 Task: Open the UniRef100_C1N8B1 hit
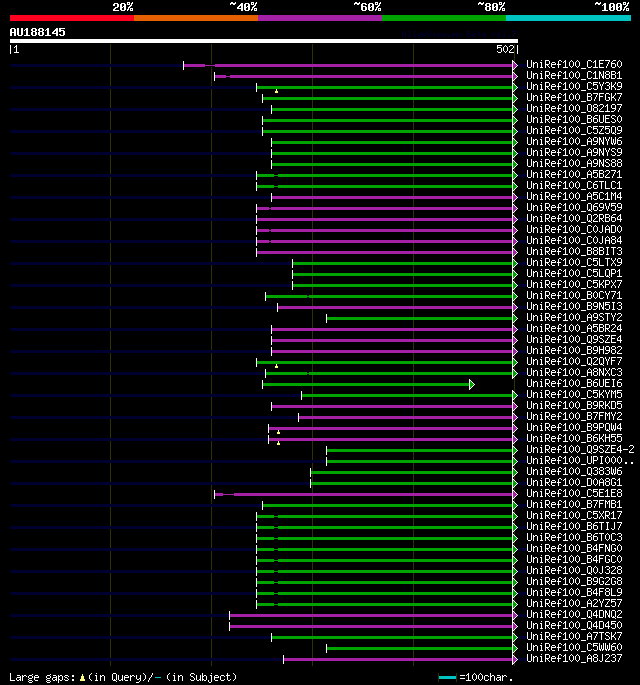(574, 75)
